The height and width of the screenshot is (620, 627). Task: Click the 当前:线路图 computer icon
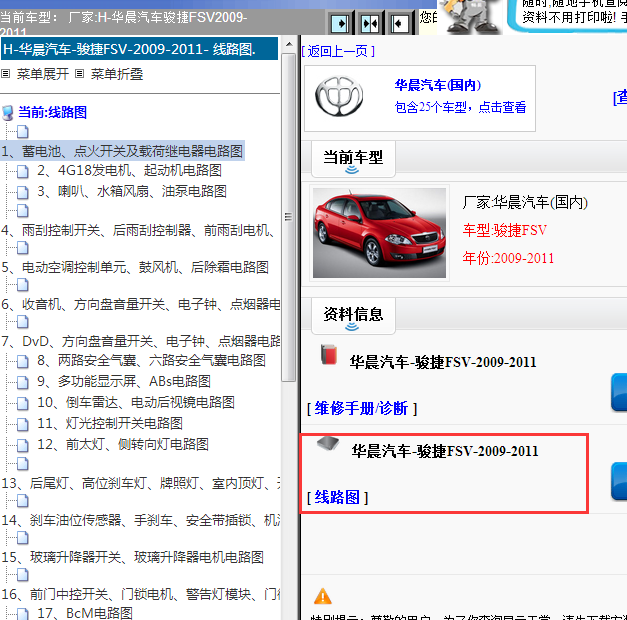[8, 113]
